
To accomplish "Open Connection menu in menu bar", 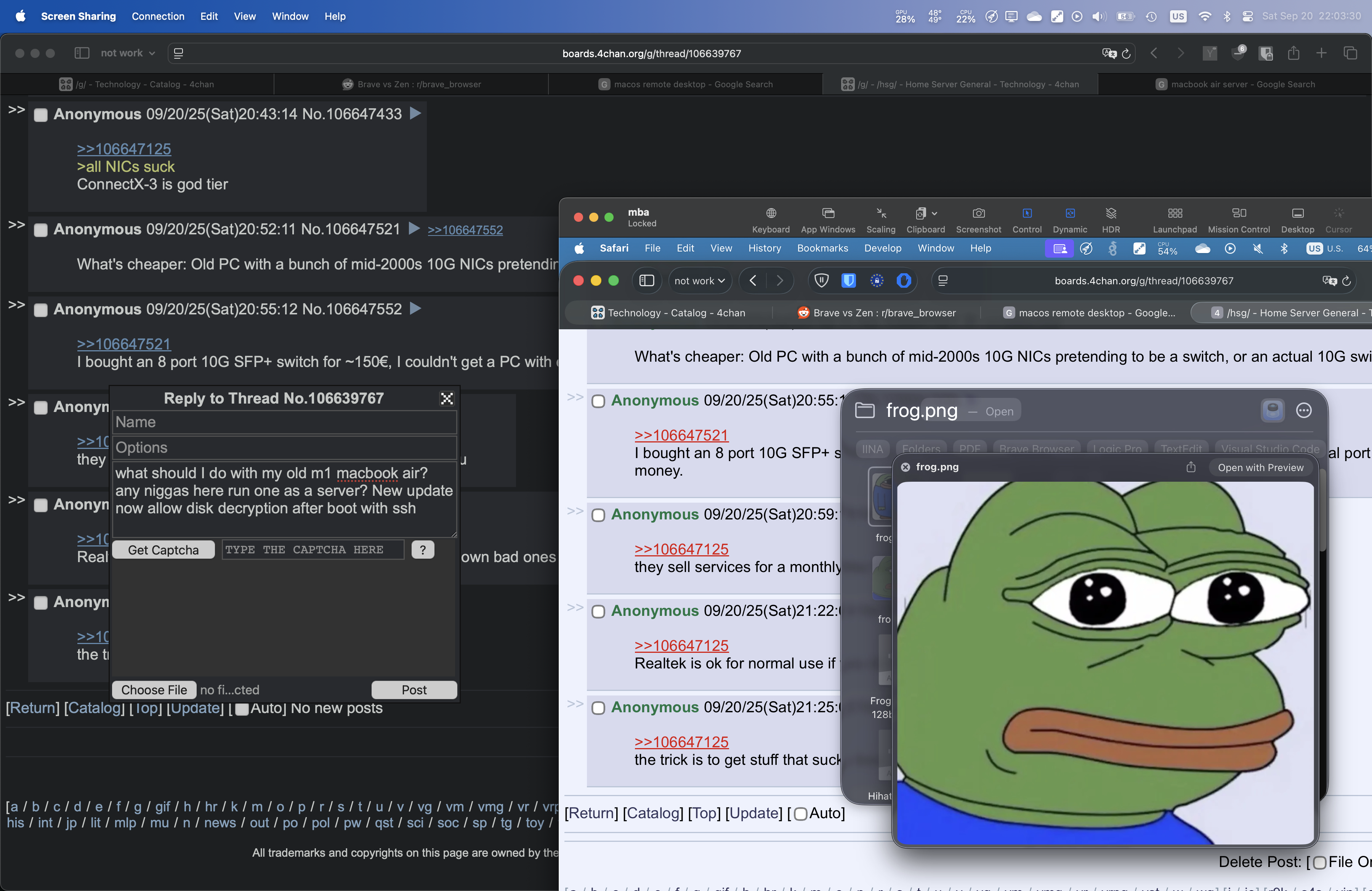I will (158, 16).
